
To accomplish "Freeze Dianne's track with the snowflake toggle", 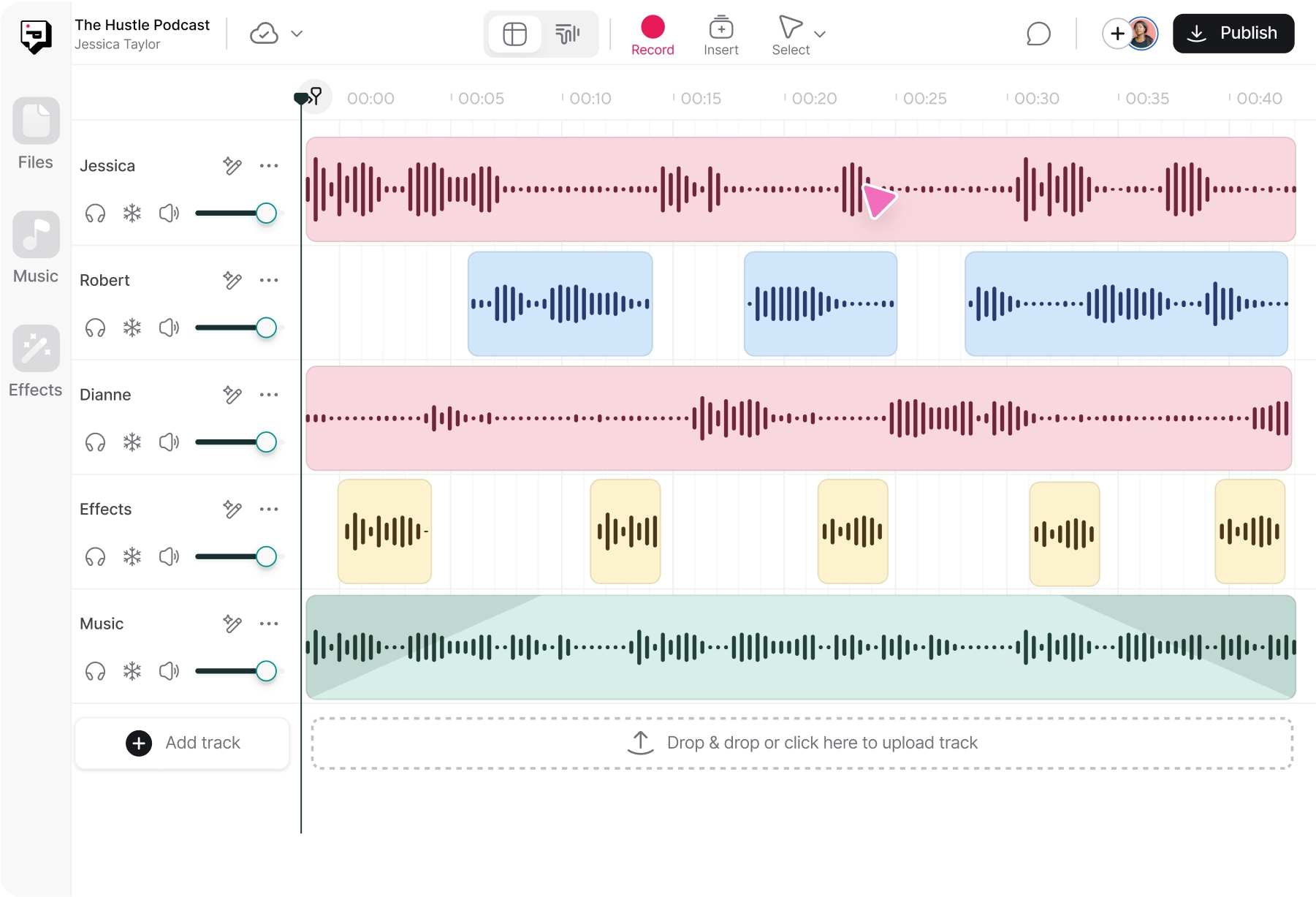I will [132, 442].
